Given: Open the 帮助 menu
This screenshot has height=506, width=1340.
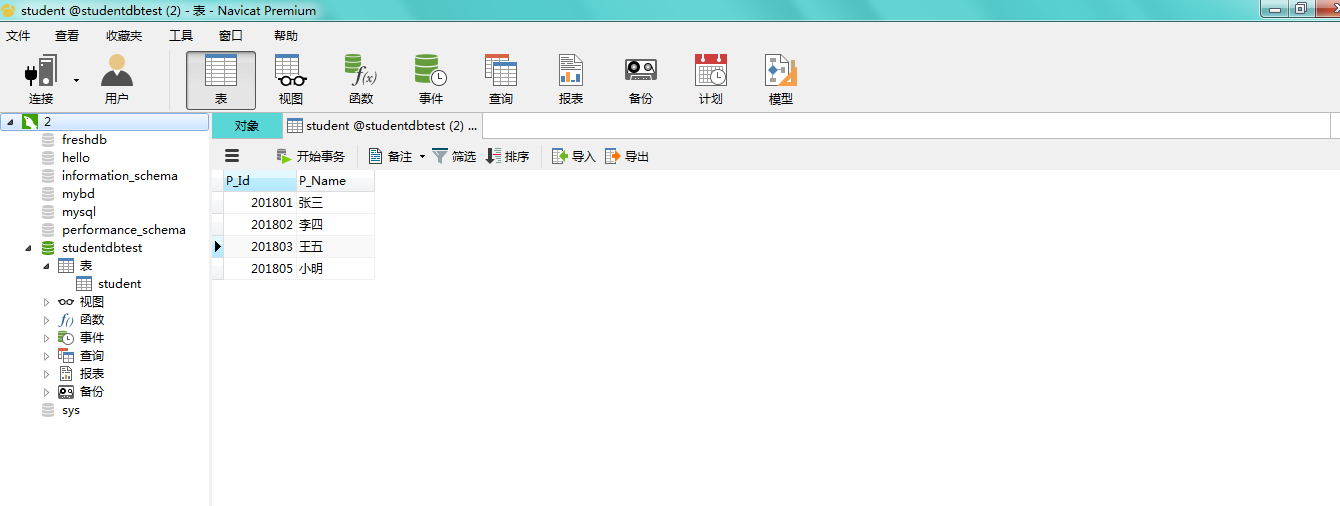Looking at the screenshot, I should tap(286, 36).
